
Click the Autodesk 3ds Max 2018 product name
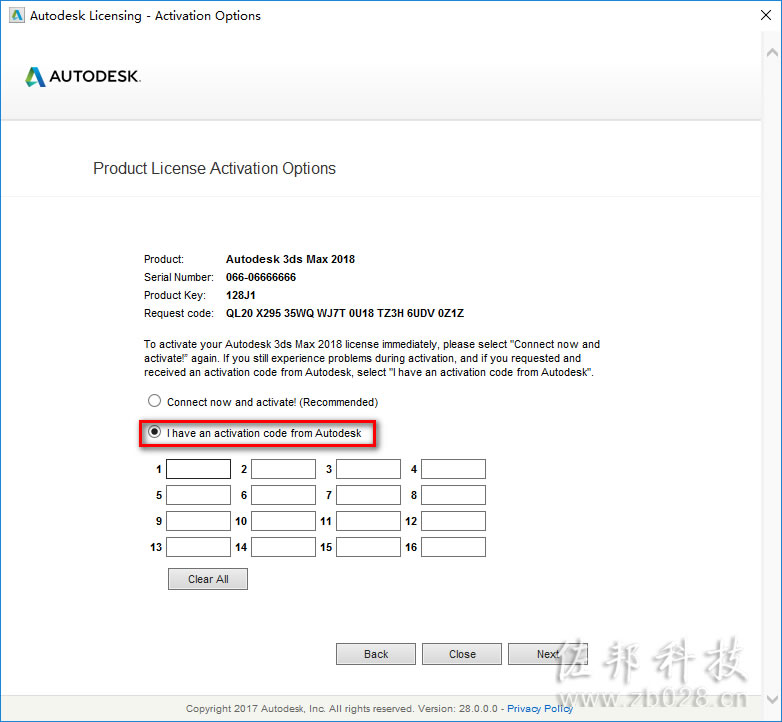tap(290, 259)
